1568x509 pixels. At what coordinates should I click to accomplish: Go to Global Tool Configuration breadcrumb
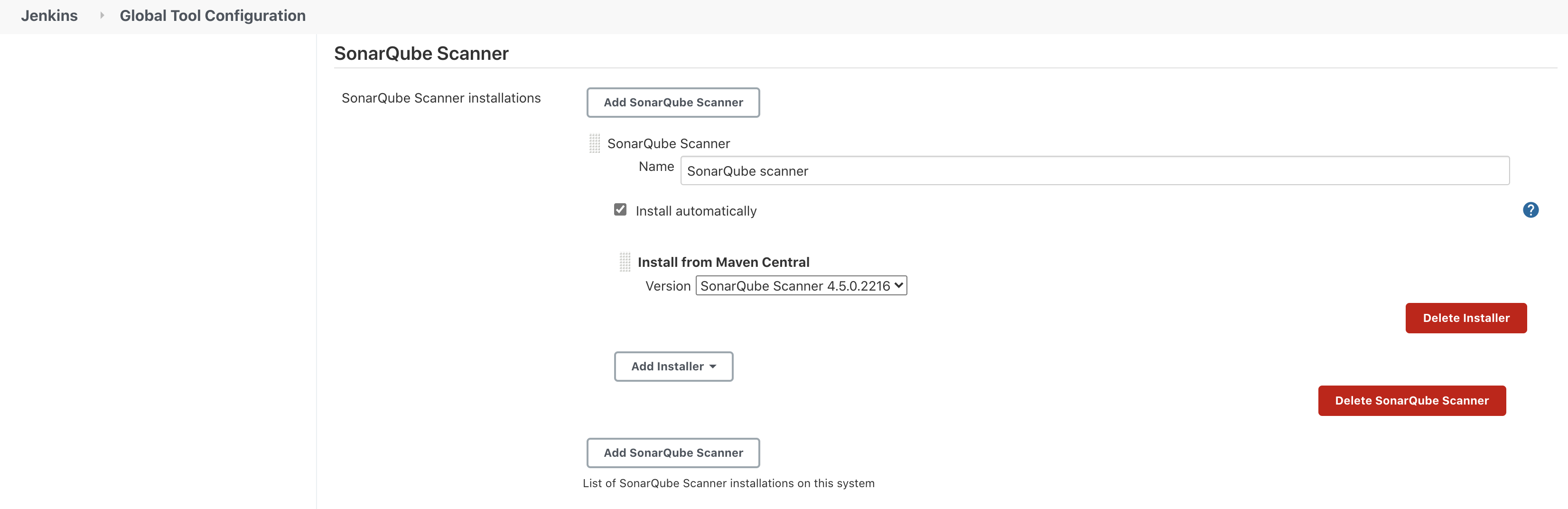(213, 16)
